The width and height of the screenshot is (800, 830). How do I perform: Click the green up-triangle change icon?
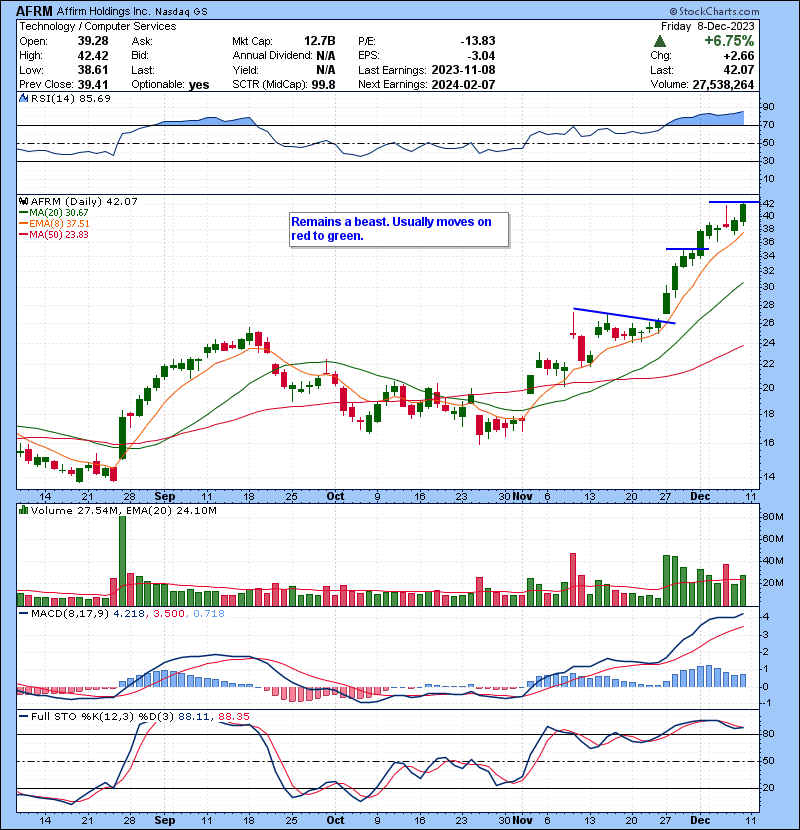(660, 41)
